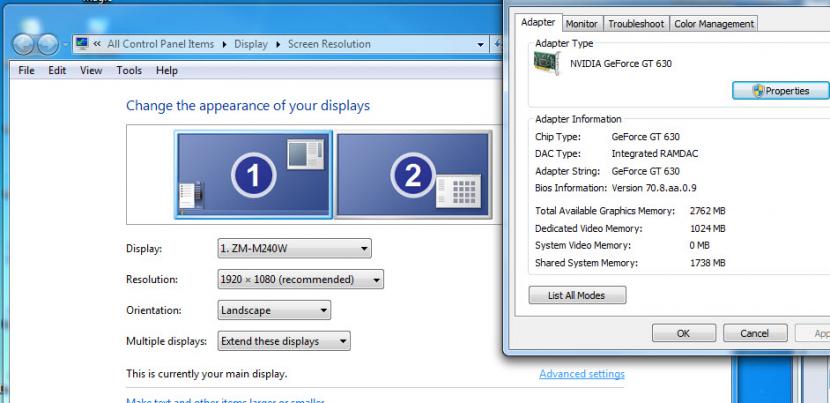
Task: Click the Display control panel address bar icon
Action: coord(81,44)
